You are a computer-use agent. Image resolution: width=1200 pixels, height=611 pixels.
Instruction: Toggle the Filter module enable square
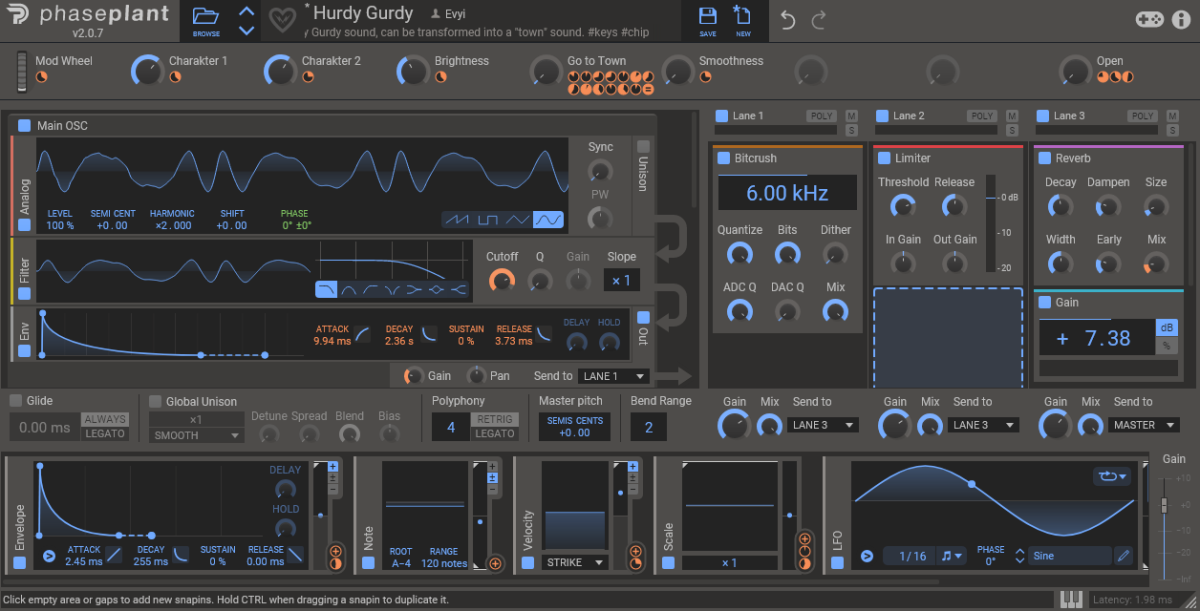coord(25,294)
